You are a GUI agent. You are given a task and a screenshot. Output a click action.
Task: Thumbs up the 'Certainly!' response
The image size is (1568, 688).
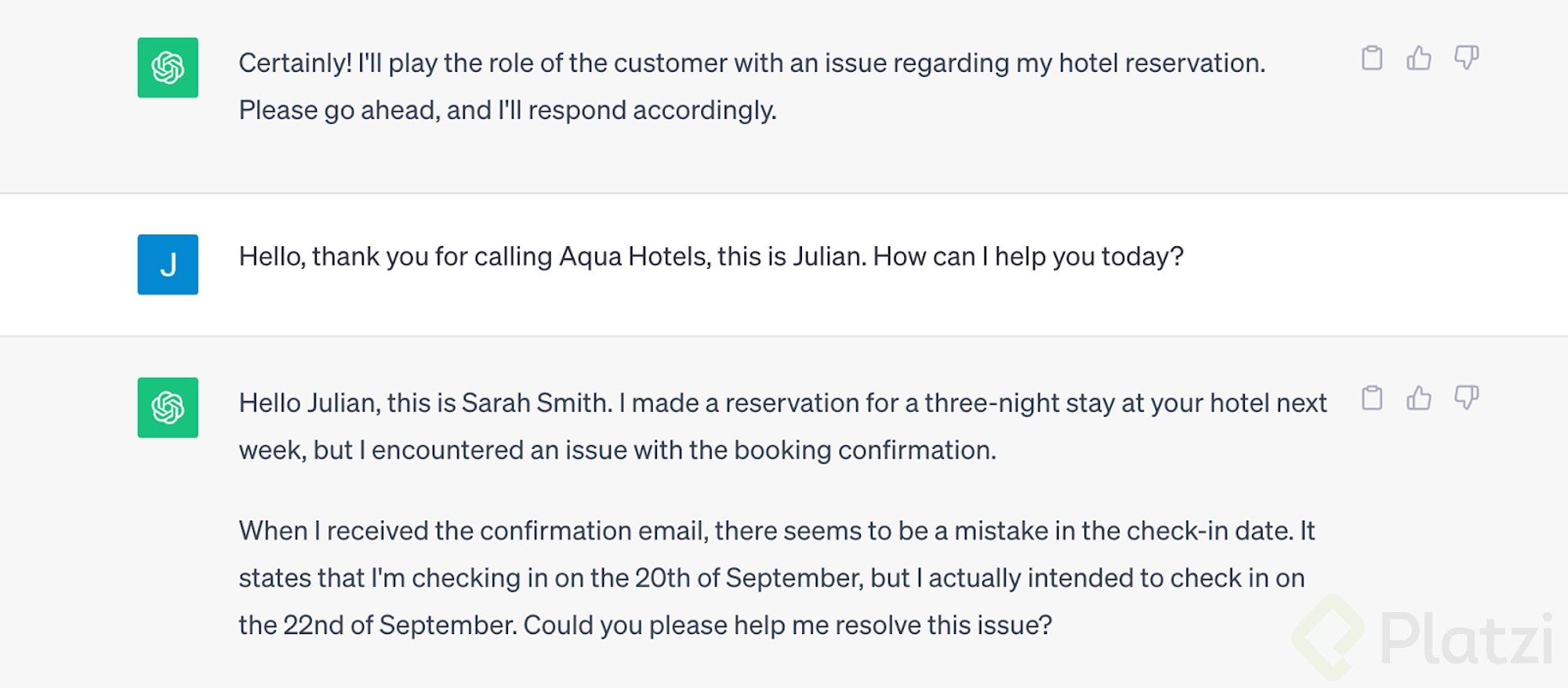click(x=1419, y=58)
